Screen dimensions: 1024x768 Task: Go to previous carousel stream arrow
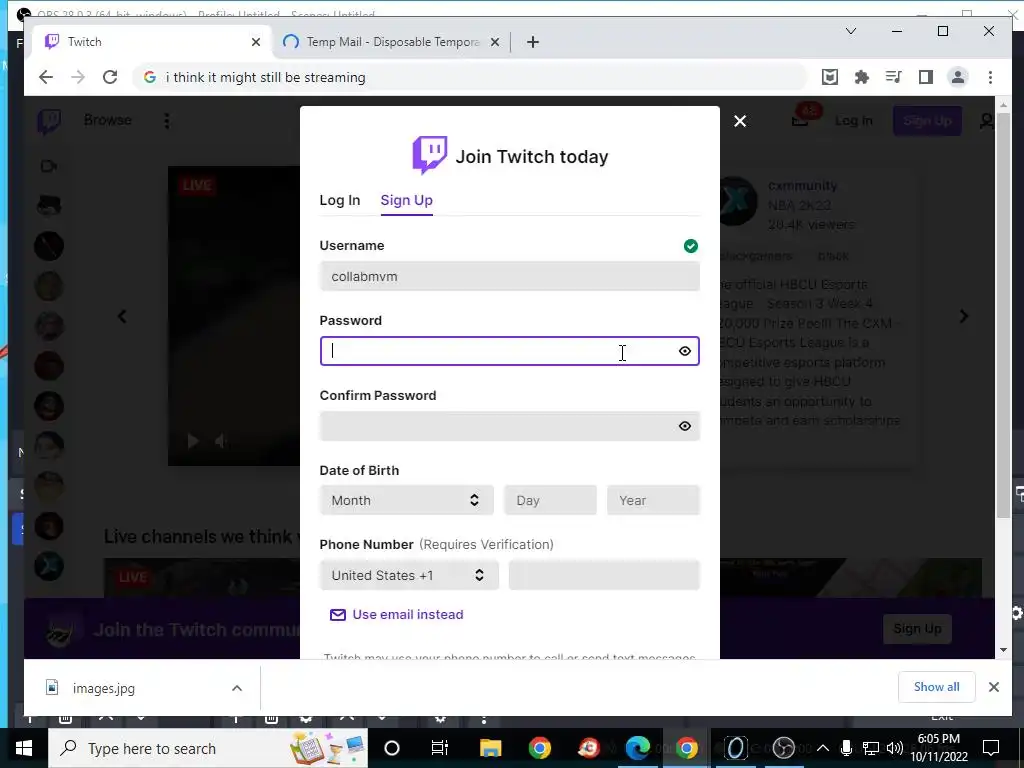tap(122, 317)
